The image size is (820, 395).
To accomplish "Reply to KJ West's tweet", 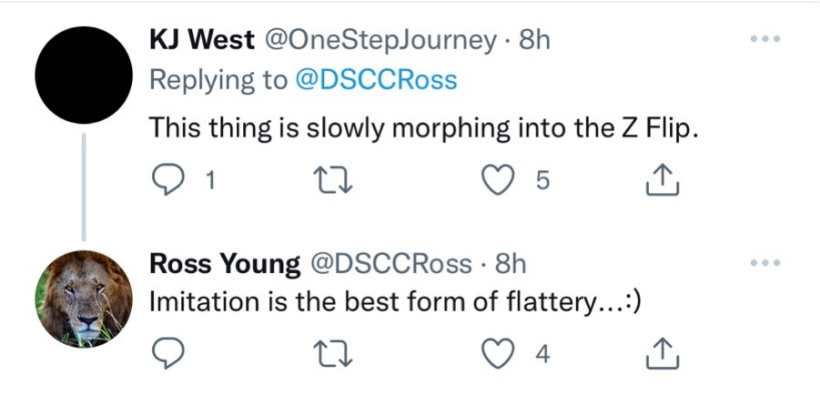I will [x=167, y=181].
